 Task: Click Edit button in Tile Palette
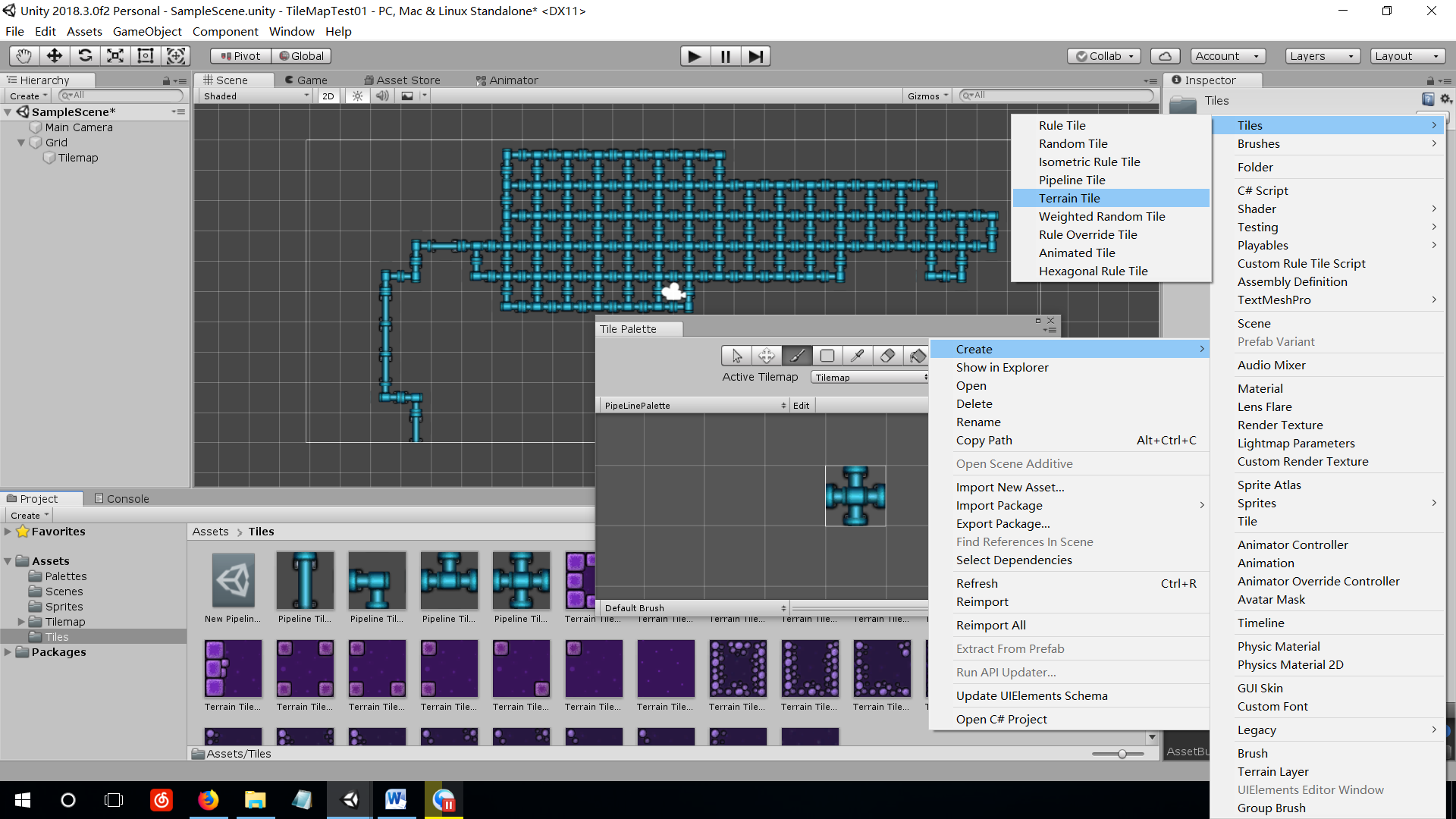pos(801,406)
